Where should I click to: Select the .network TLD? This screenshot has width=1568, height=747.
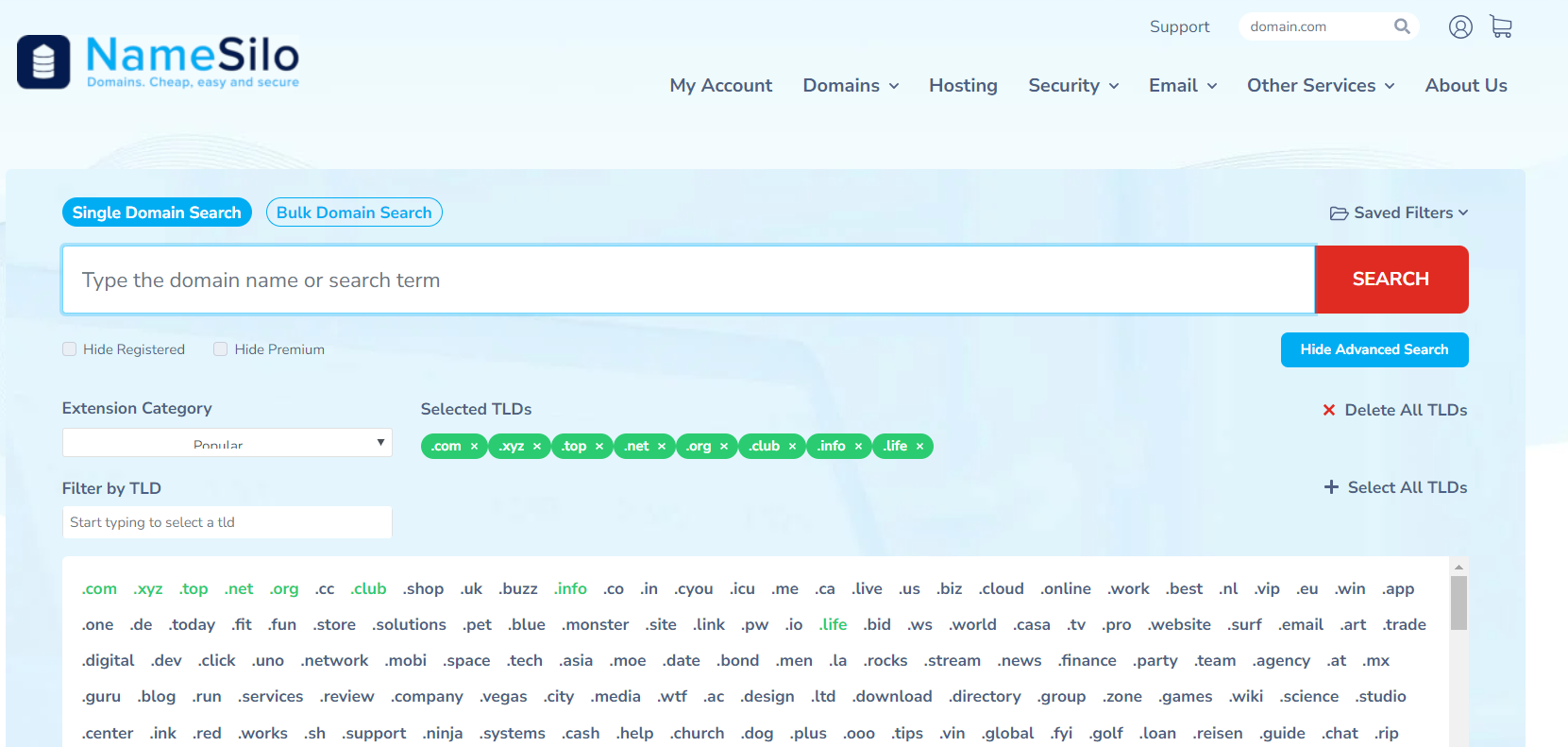[334, 660]
